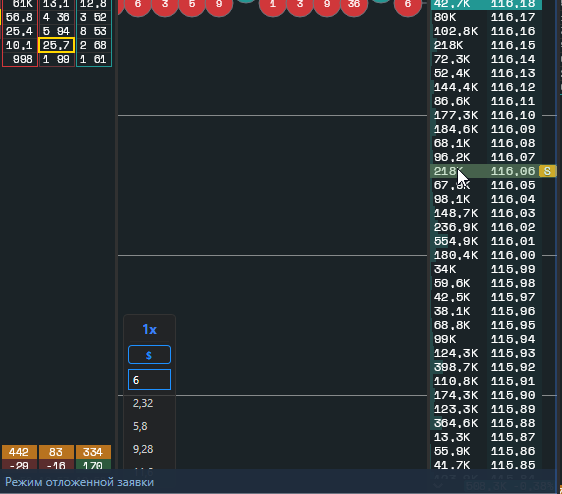Focus the volume input field showing 6
The height and width of the screenshot is (494, 562).
coord(149,380)
